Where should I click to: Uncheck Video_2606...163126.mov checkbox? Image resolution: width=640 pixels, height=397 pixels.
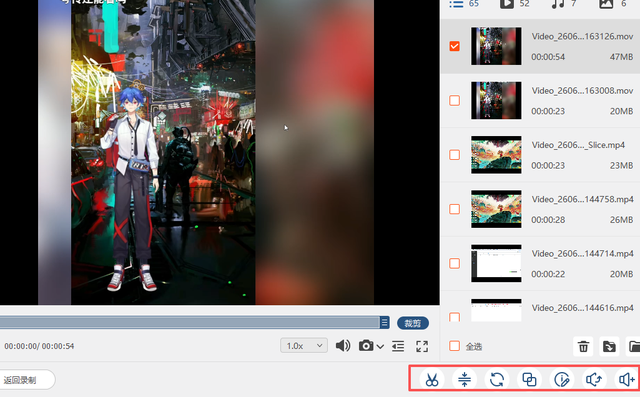pos(454,46)
